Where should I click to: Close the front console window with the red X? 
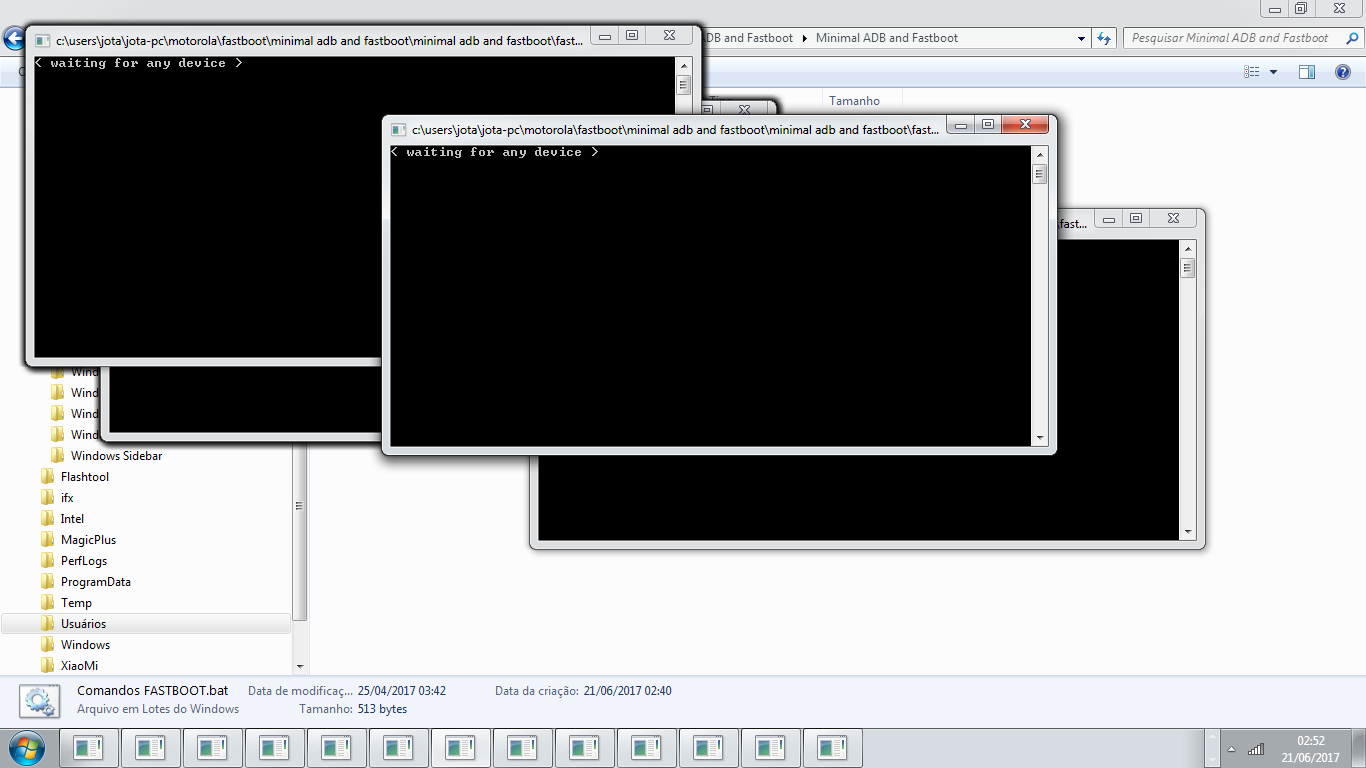(1025, 125)
